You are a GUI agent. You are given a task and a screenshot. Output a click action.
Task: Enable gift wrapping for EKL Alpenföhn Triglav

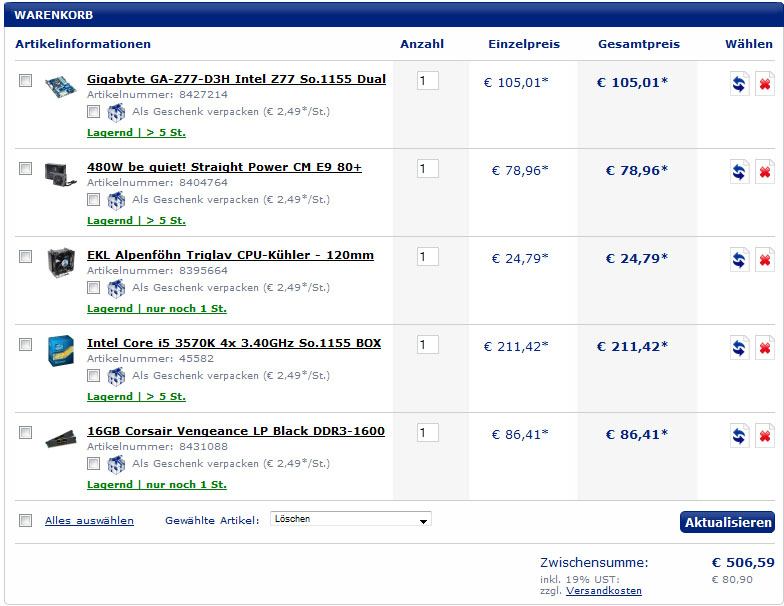tap(94, 288)
